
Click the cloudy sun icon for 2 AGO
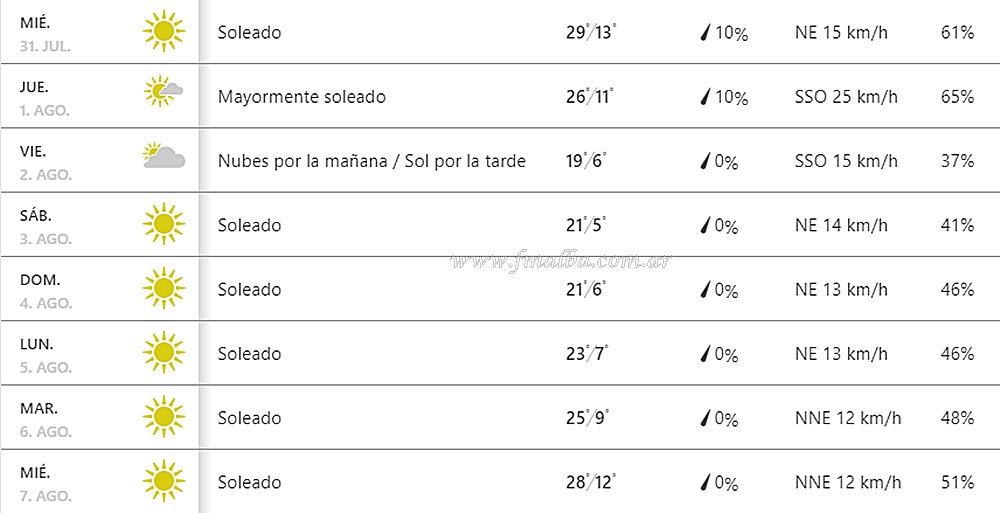coord(164,156)
